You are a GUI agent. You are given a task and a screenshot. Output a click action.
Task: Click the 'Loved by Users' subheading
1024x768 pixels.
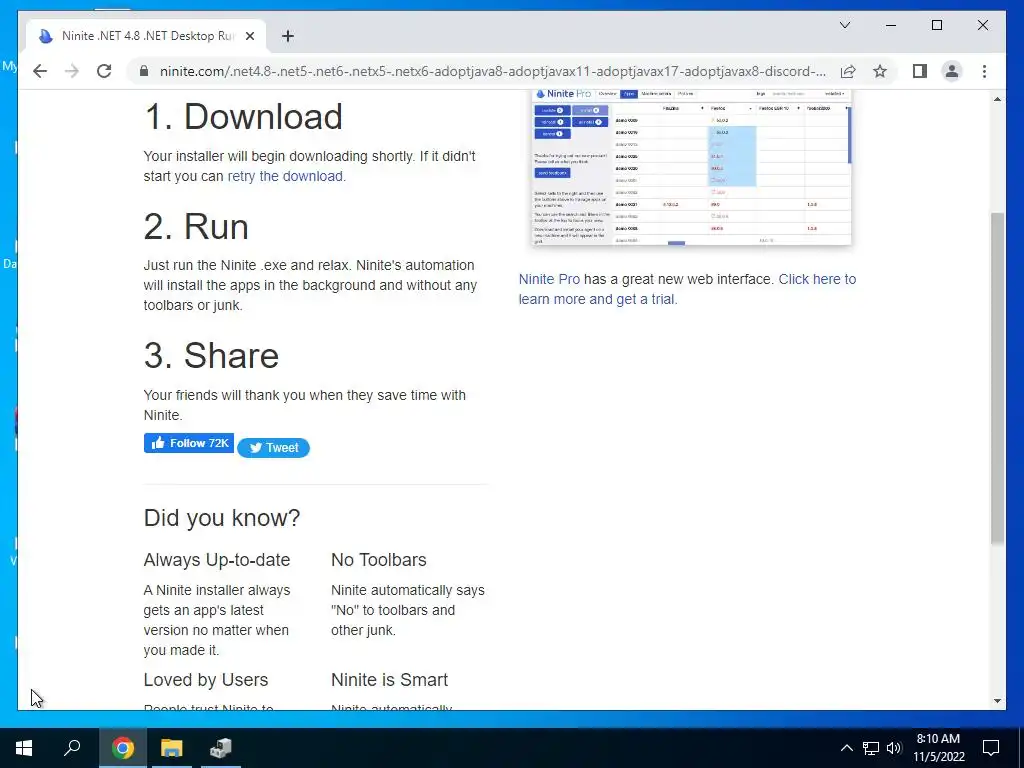tap(206, 680)
